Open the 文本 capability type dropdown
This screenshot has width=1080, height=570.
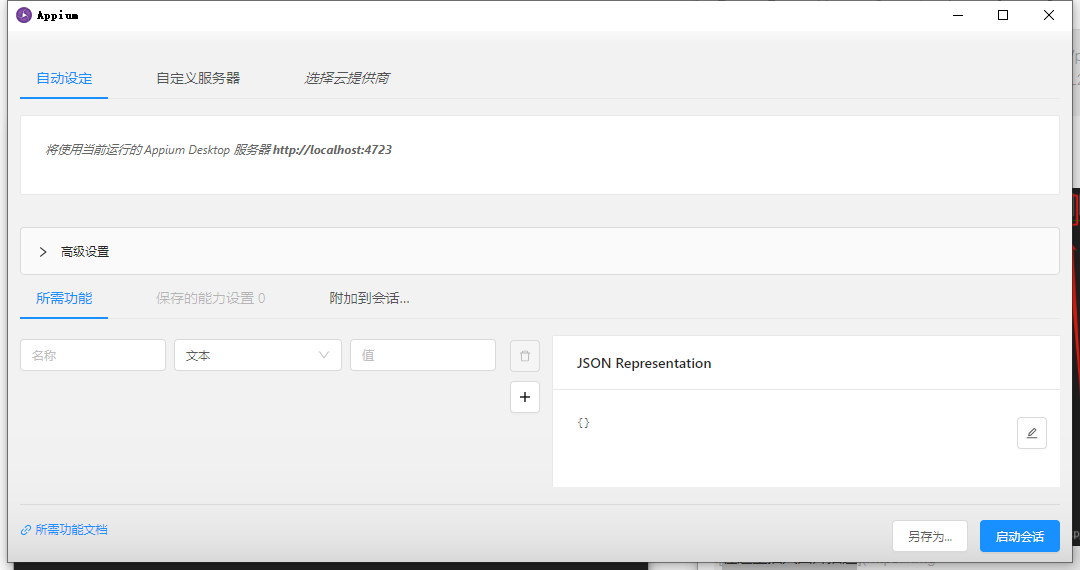click(x=258, y=355)
